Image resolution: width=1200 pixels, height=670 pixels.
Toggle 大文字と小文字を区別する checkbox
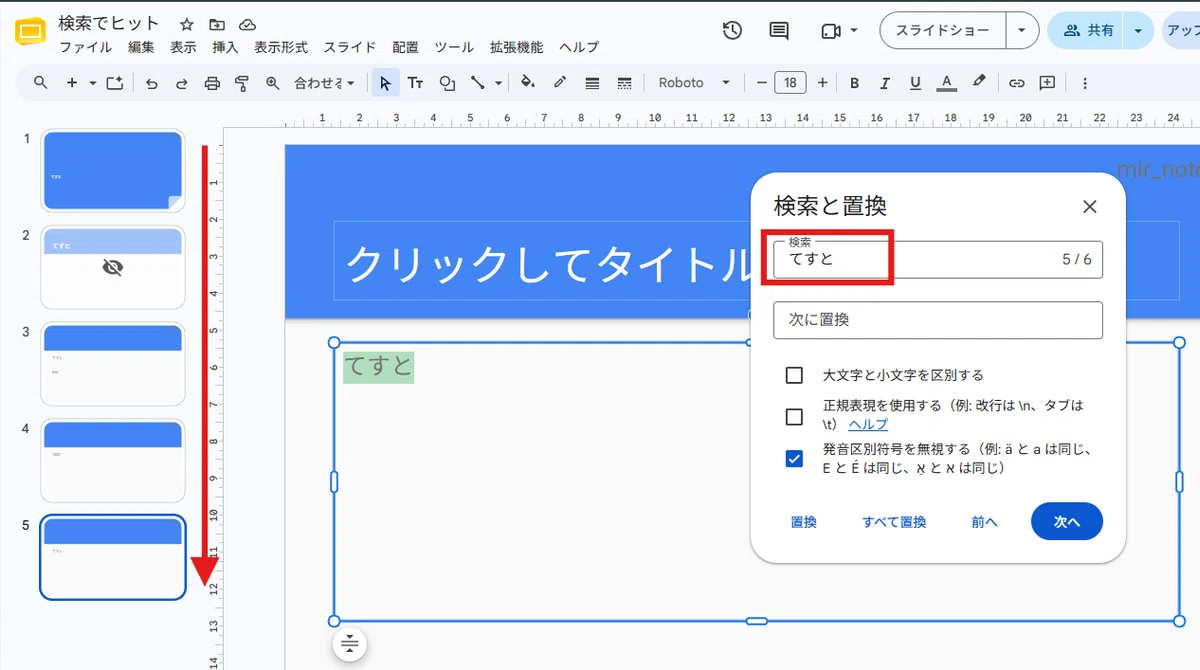(x=794, y=376)
